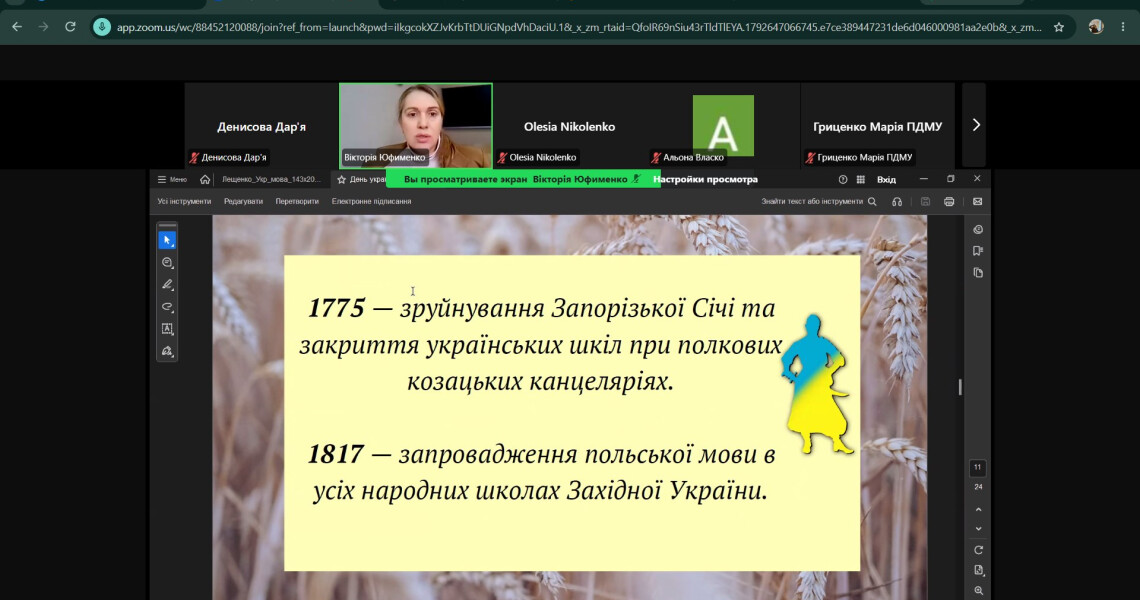
Task: Open the Chrome three-dot menu
Action: [1123, 27]
